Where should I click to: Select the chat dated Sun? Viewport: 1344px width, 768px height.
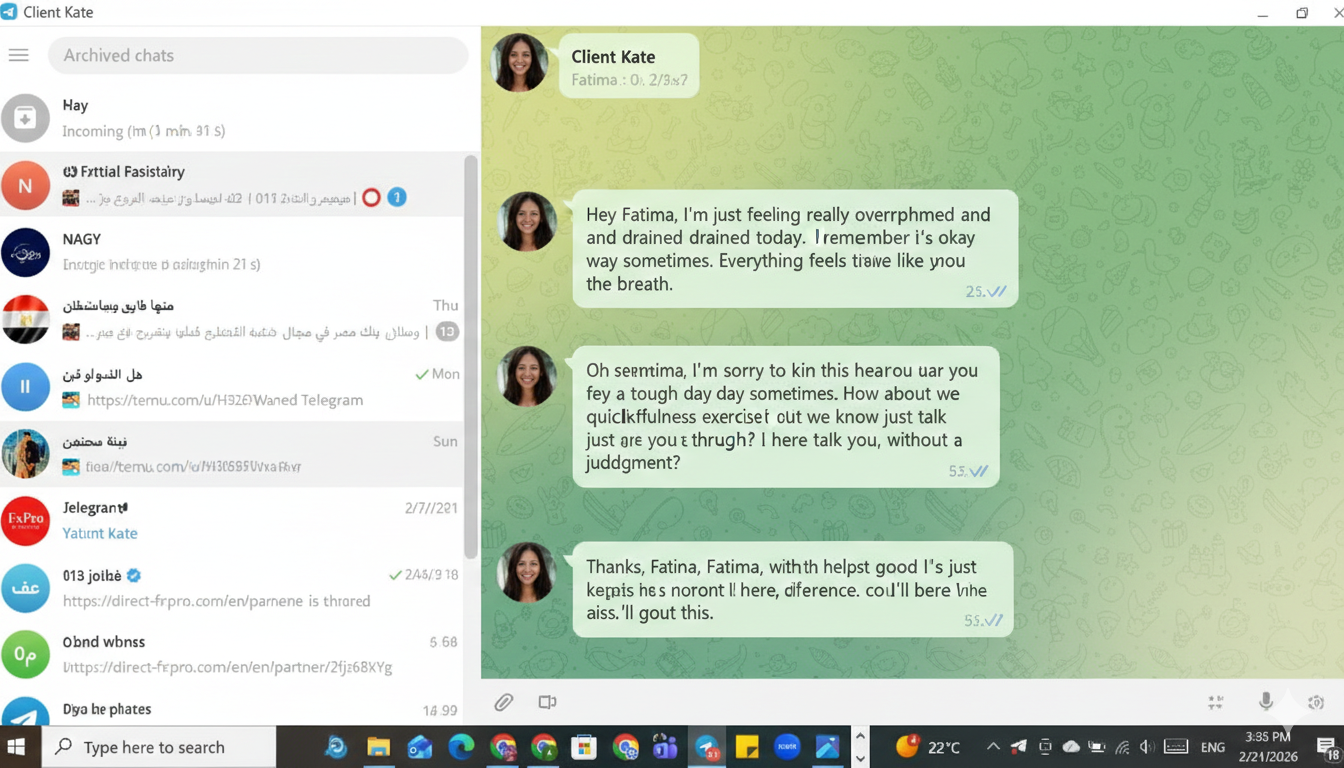point(230,453)
